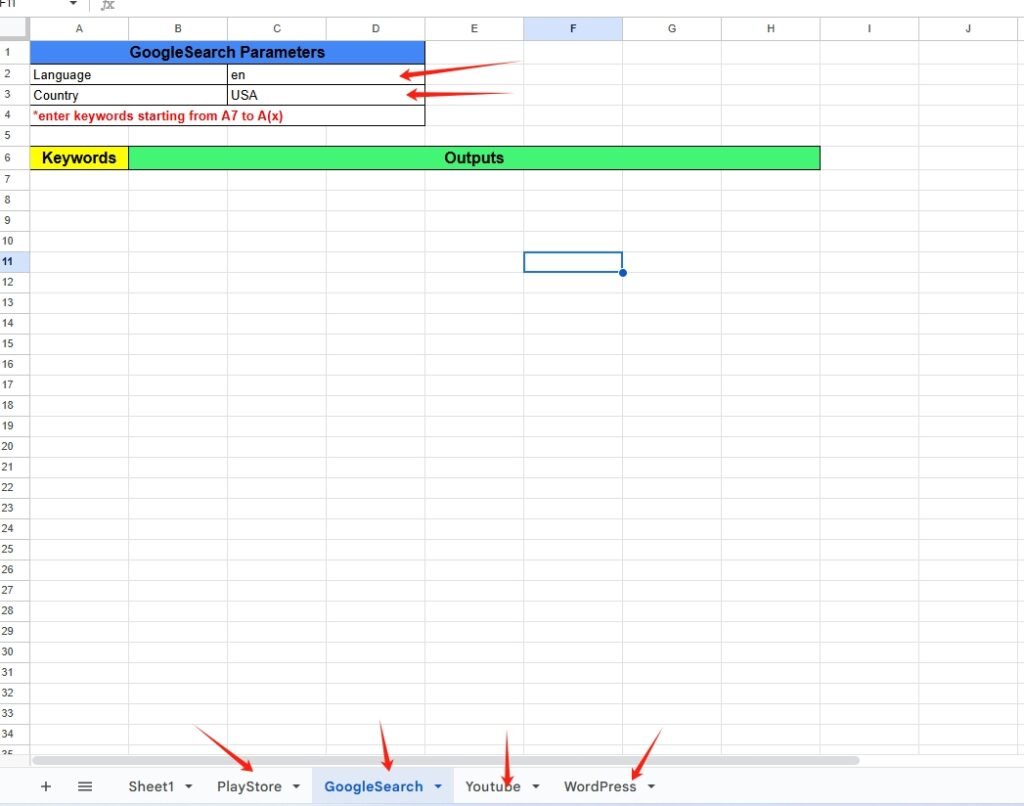
Task: Select the 'GoogleSearch Parameters' header cell
Action: click(227, 52)
